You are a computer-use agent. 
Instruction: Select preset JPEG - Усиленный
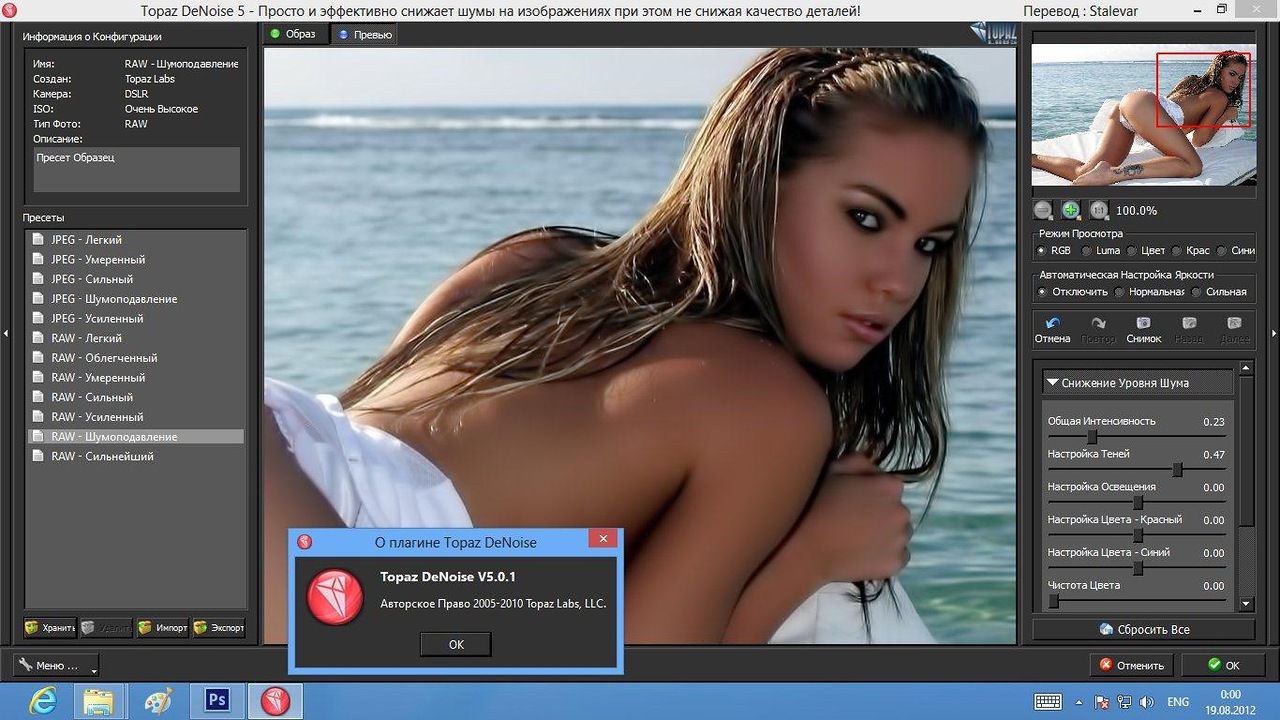point(135,319)
